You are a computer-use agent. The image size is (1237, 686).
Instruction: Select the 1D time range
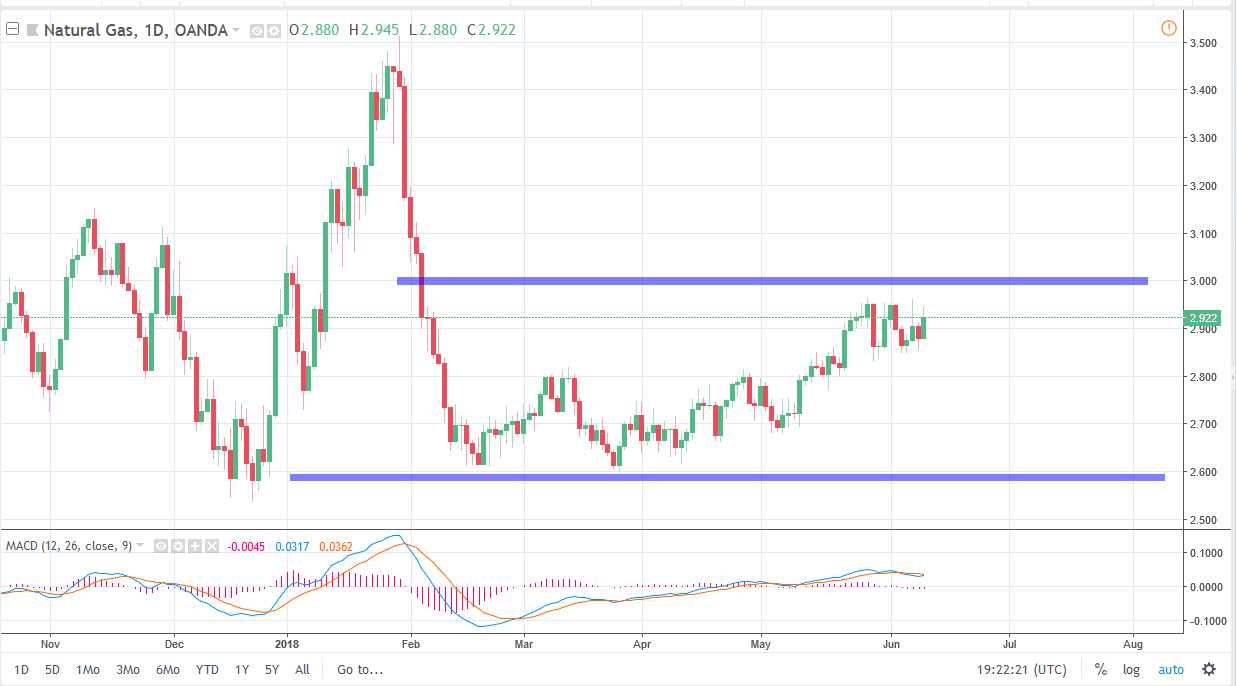point(21,669)
